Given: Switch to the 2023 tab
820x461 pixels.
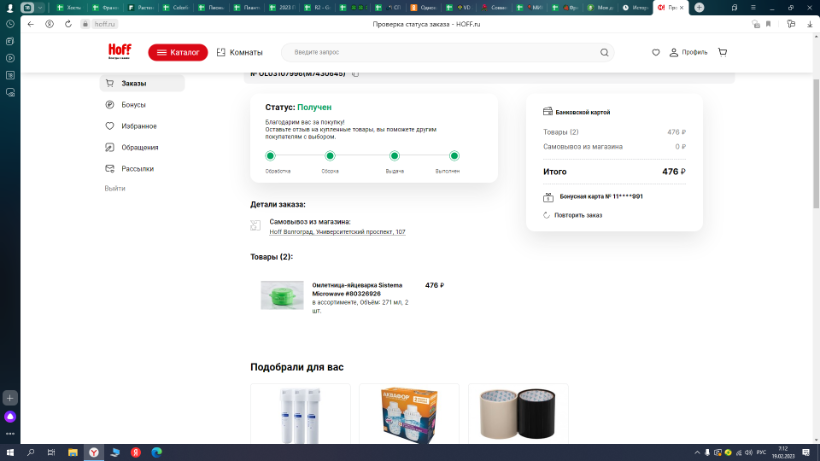Looking at the screenshot, I should tap(282, 7).
